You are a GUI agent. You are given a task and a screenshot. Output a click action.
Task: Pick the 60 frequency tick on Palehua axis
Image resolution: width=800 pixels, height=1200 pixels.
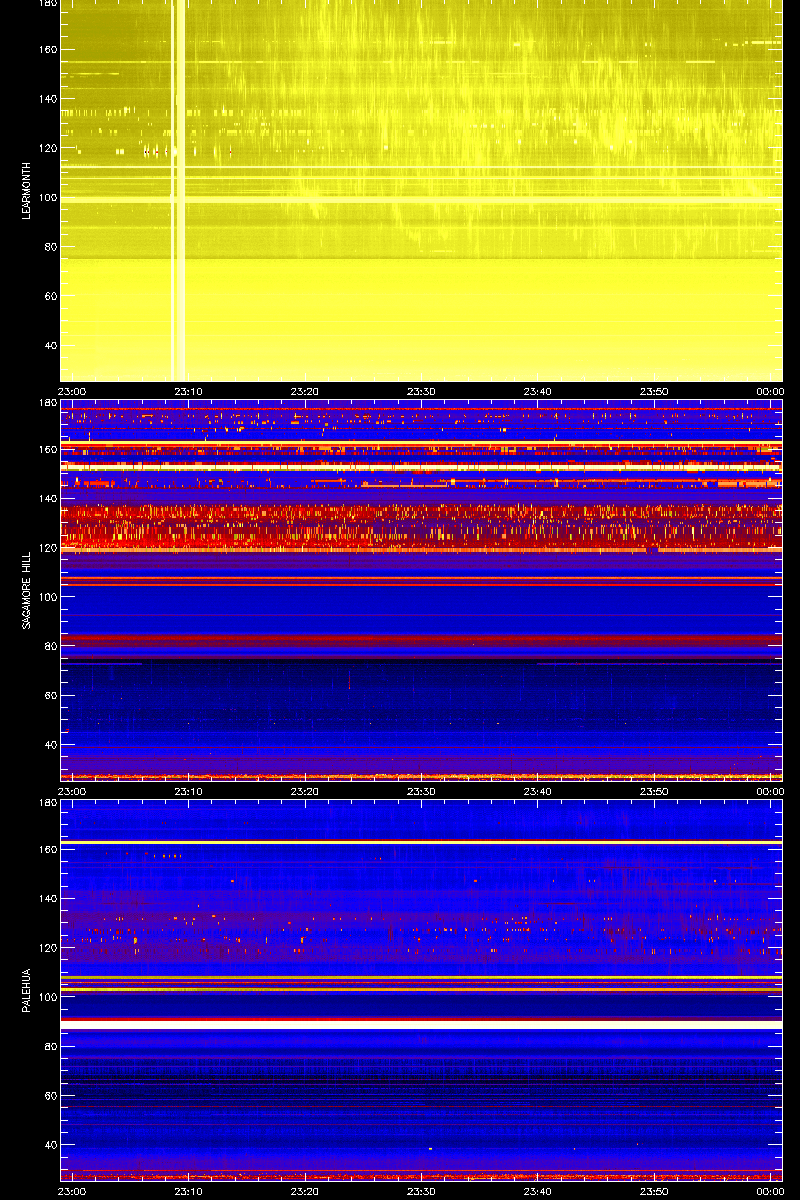point(50,1096)
